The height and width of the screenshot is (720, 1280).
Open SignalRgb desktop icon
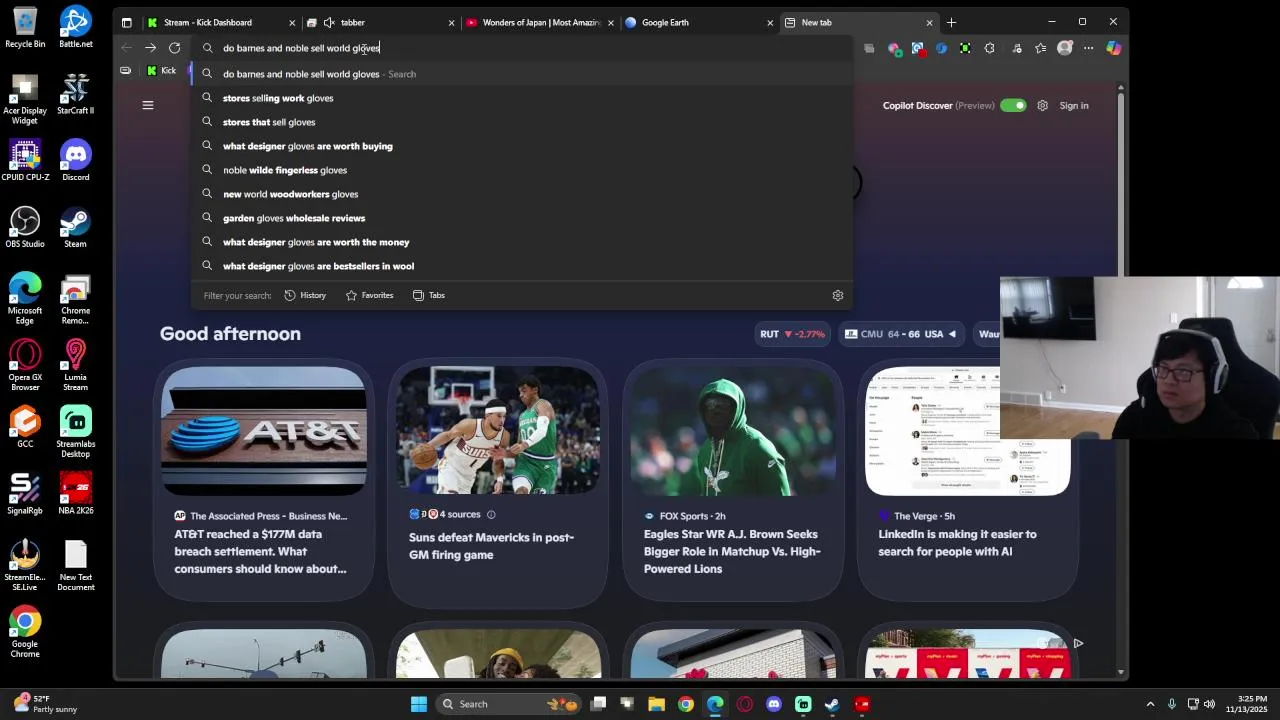pyautogui.click(x=25, y=494)
